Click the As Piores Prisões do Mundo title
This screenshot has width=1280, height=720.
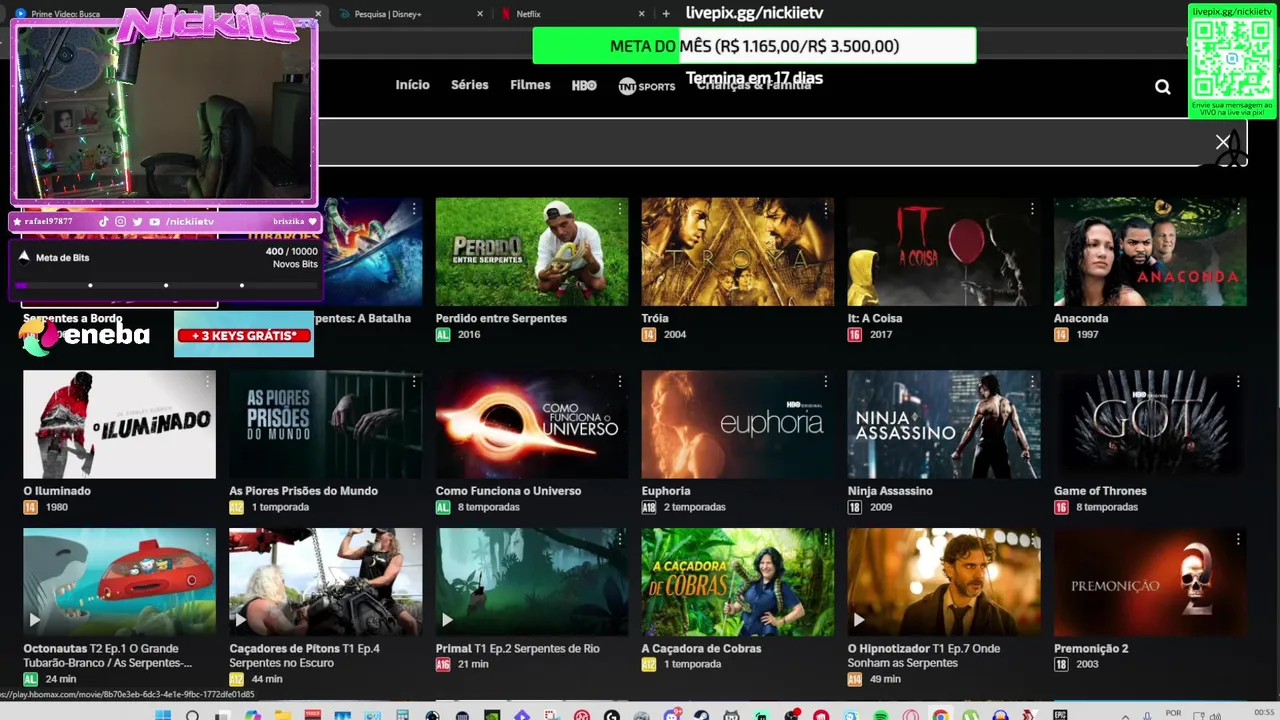303,491
